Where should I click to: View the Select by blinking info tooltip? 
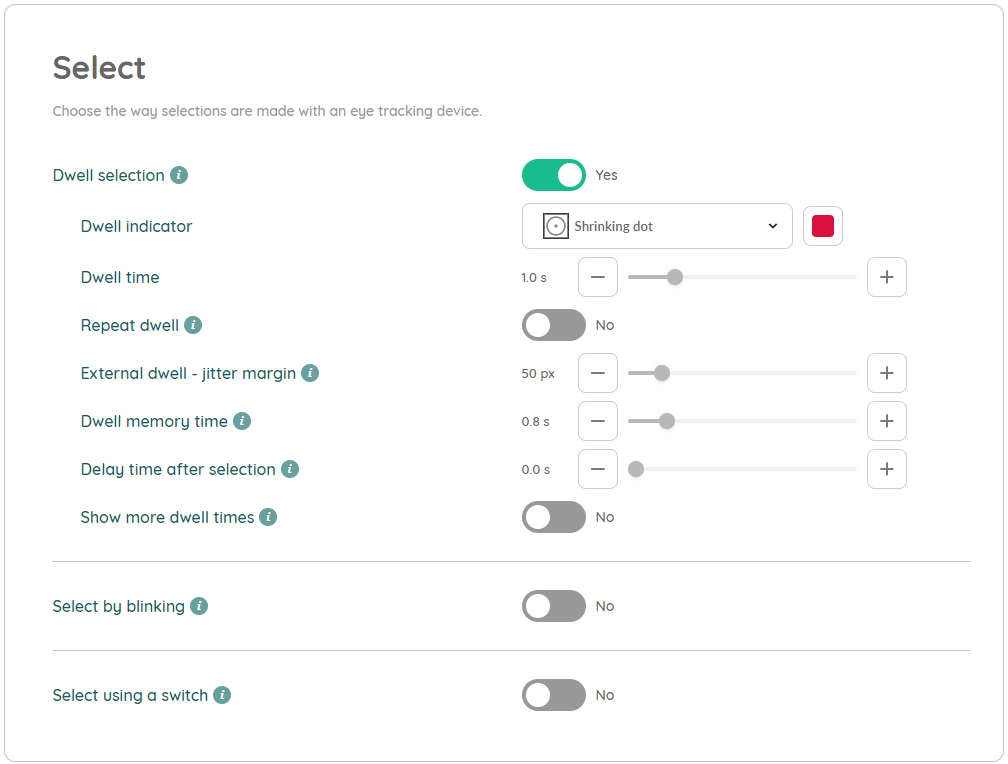coord(200,605)
